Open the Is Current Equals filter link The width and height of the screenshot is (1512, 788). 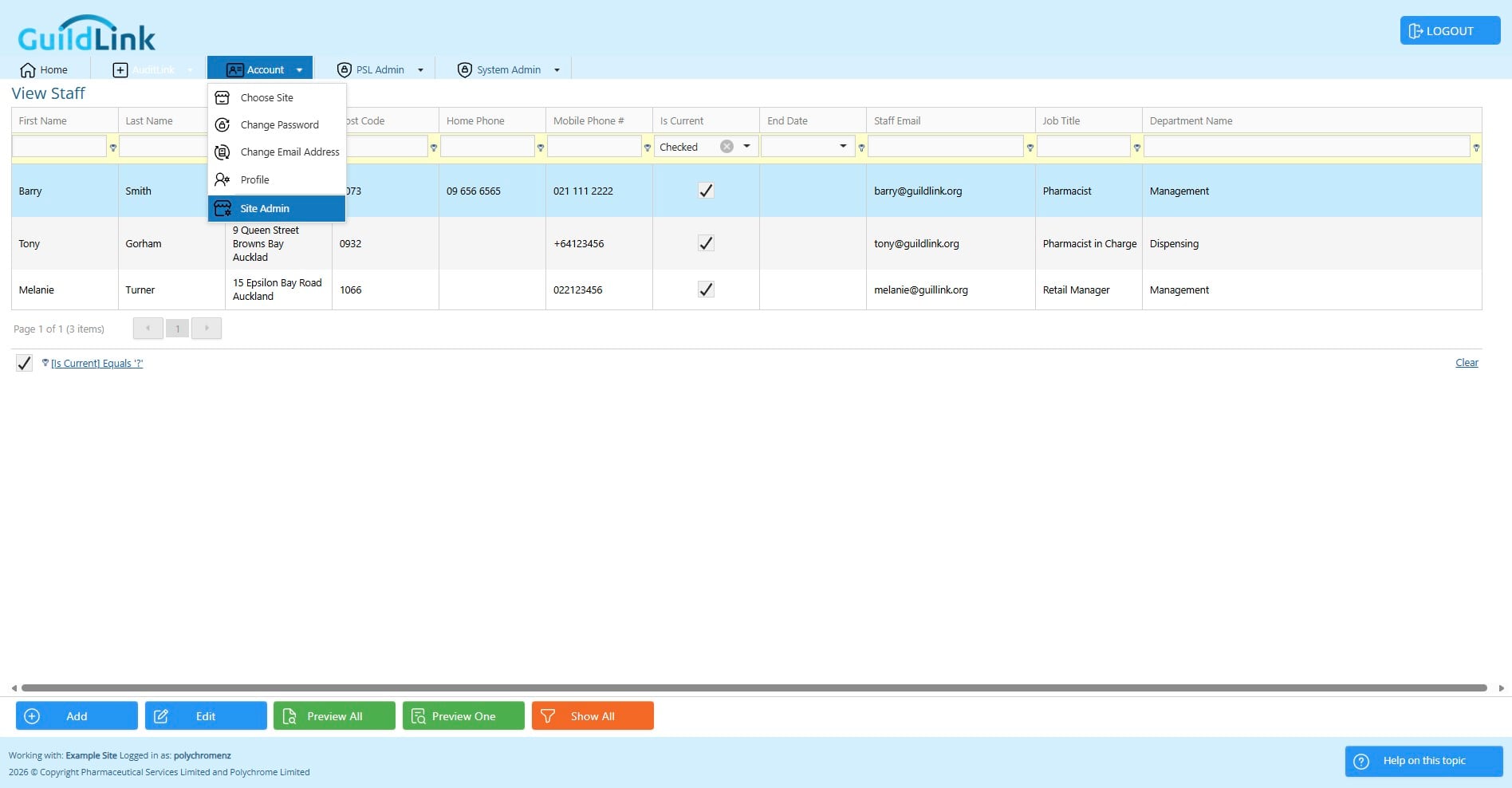[x=97, y=364]
